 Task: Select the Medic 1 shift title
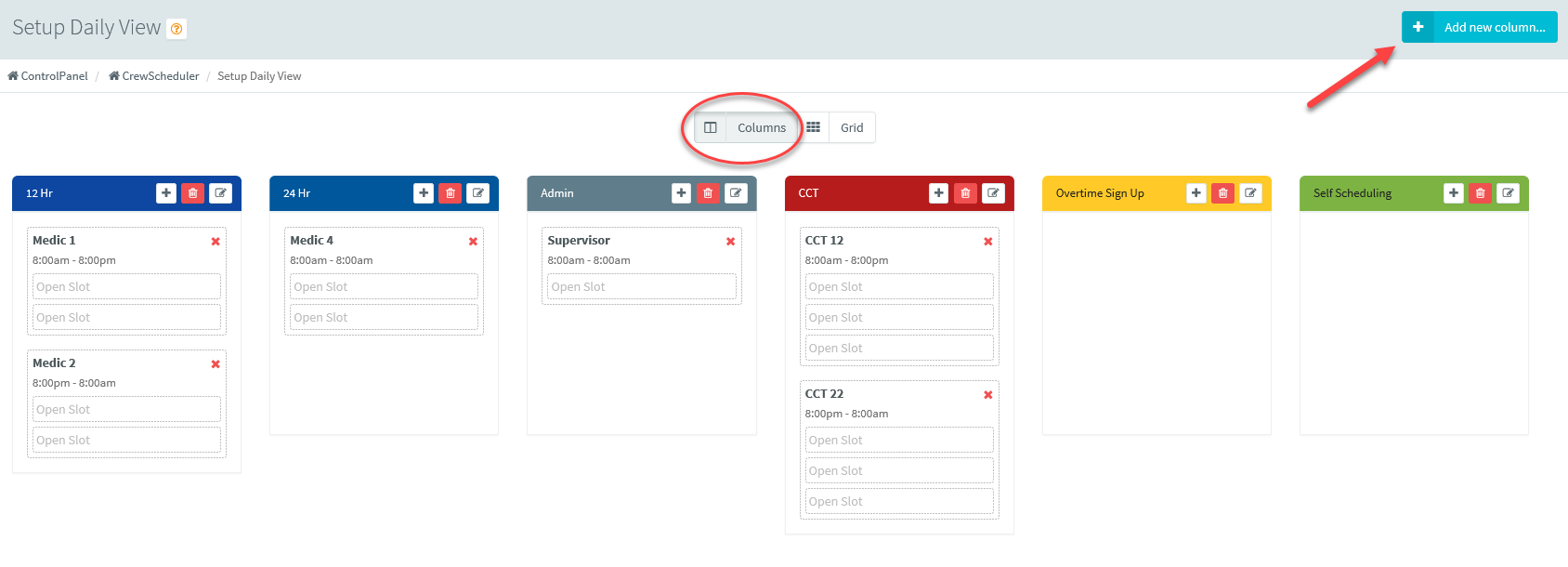point(54,240)
